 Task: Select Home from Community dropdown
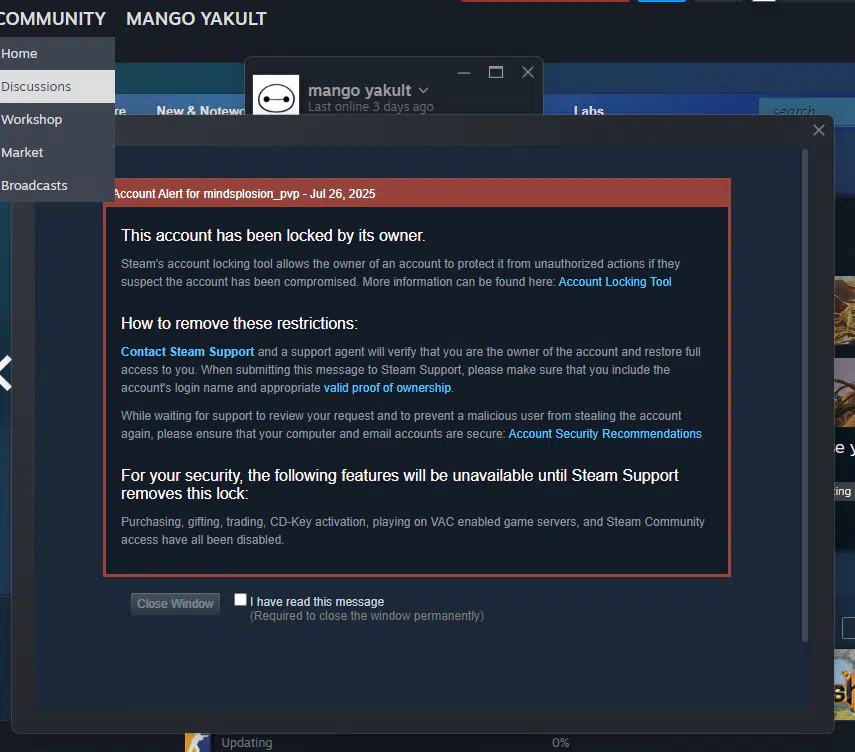coord(57,53)
